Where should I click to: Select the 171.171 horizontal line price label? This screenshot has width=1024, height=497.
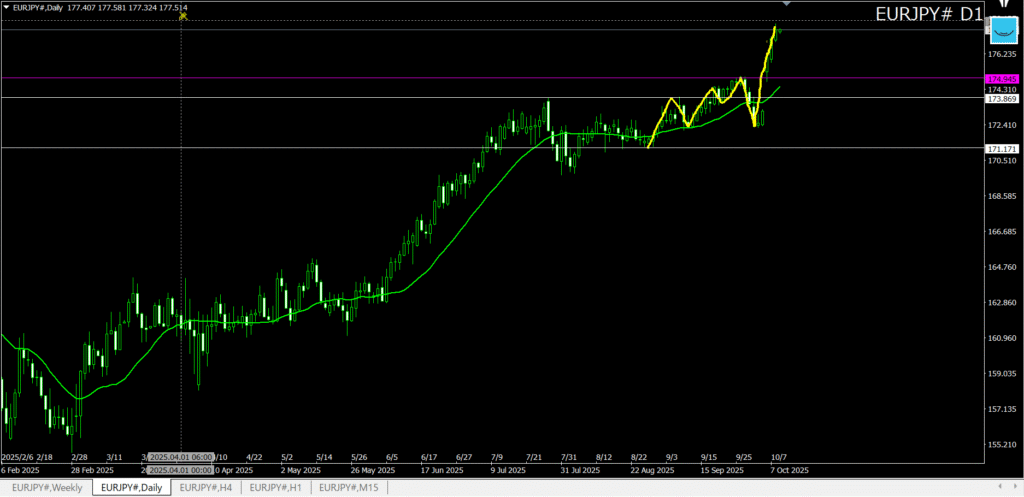1001,148
